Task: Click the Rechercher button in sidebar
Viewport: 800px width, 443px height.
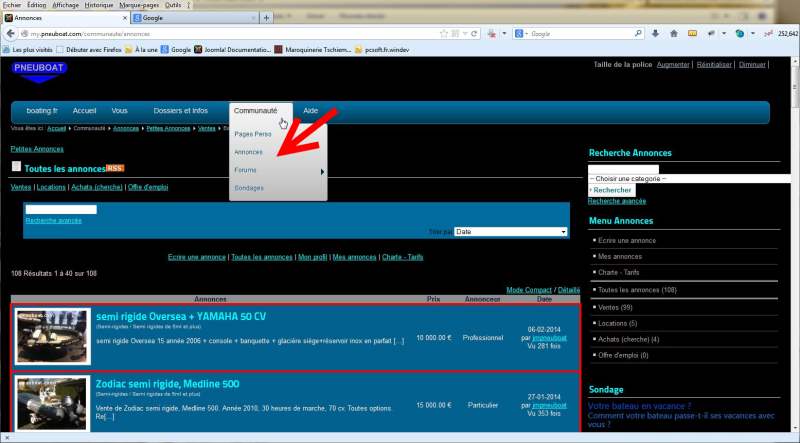Action: (611, 189)
